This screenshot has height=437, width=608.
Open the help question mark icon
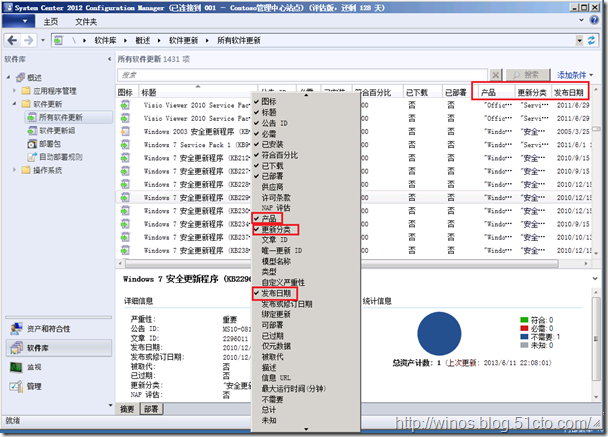tap(594, 20)
